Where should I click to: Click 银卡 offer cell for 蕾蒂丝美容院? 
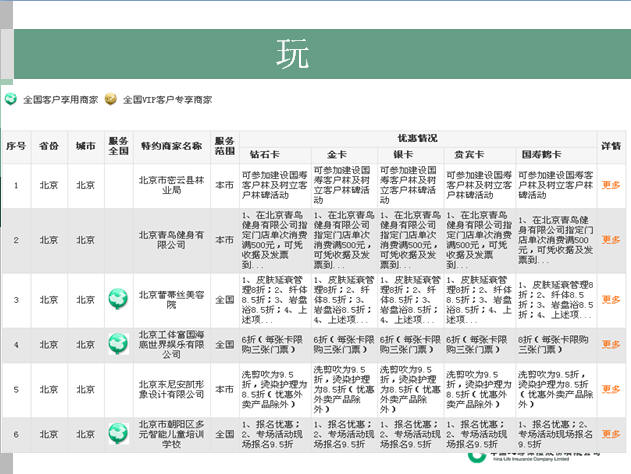pos(410,299)
